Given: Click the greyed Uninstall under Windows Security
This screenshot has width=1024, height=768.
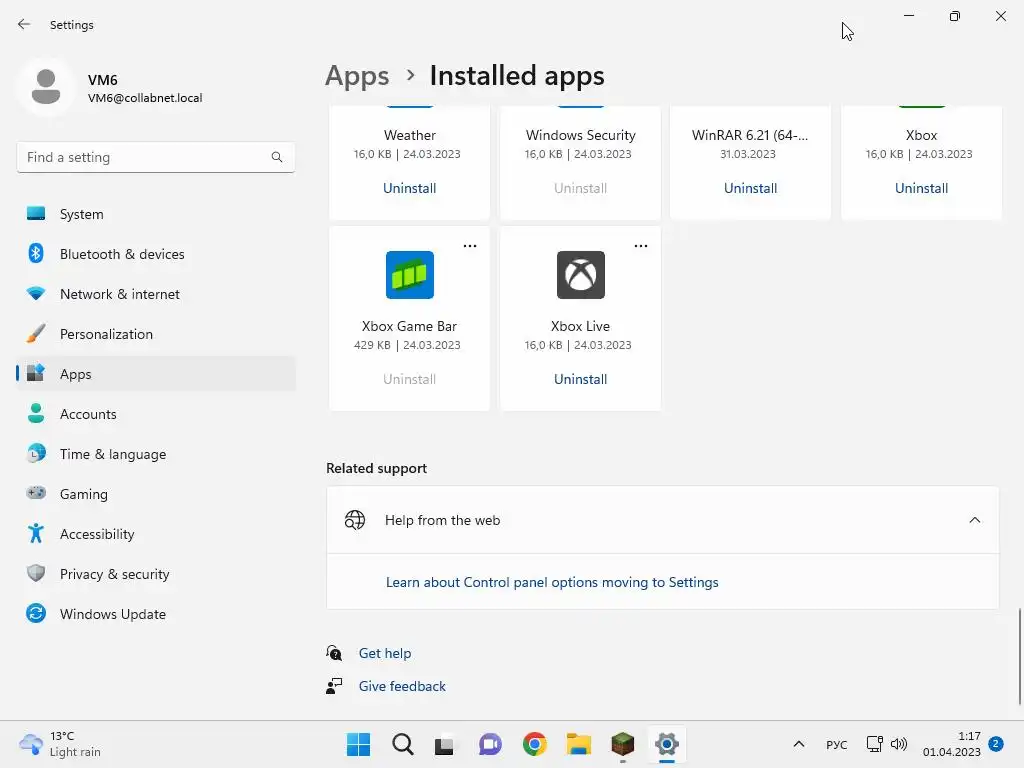Looking at the screenshot, I should click(581, 188).
